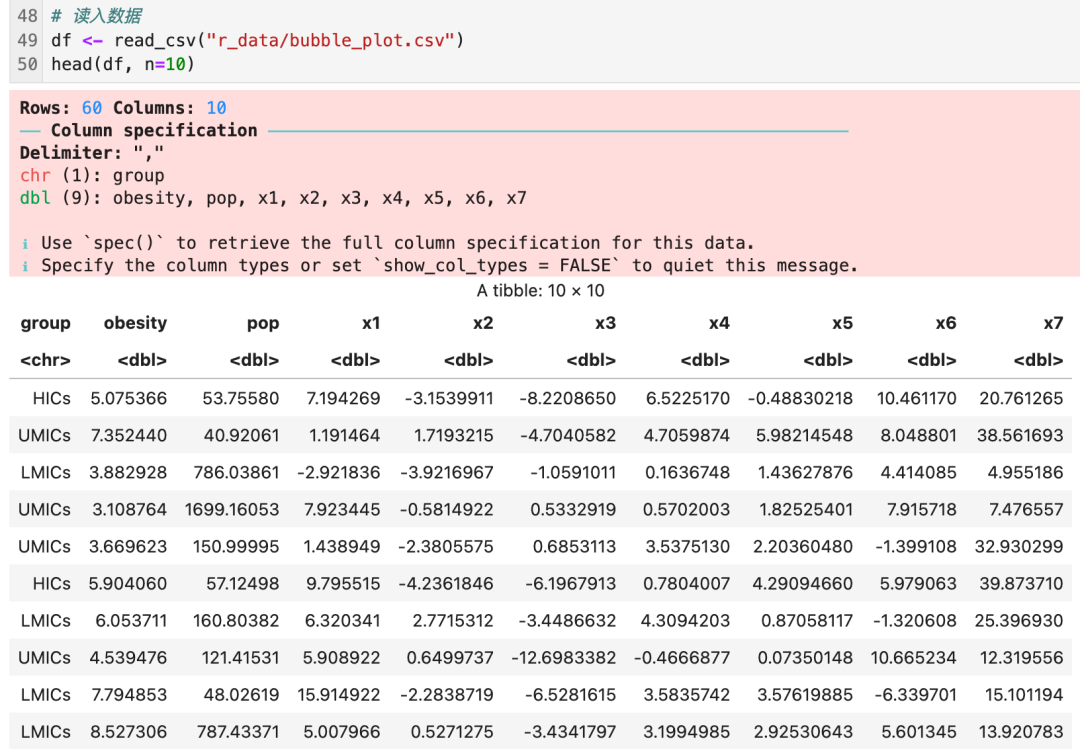Click the x2 value -3.9216967
The image size is (1080, 749).
pyautogui.click(x=447, y=473)
